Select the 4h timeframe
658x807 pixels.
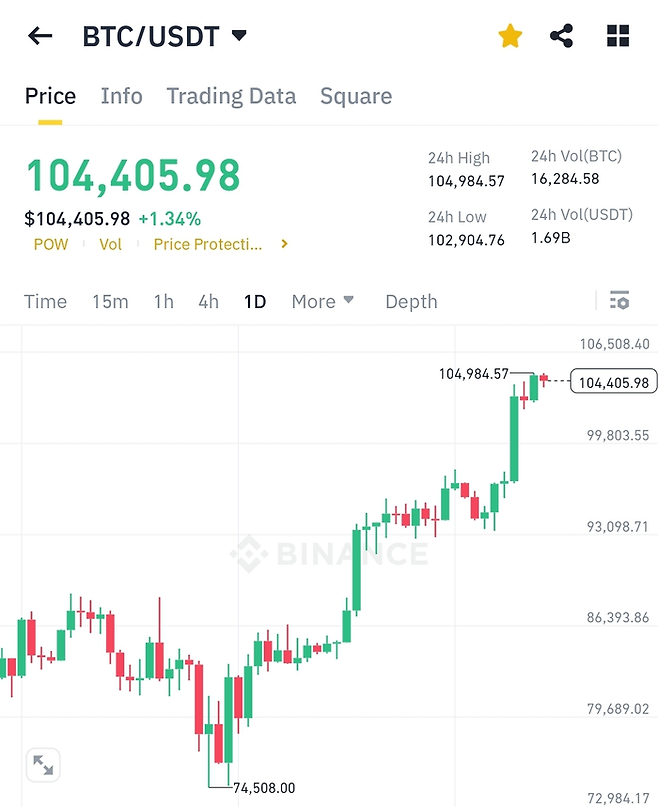coord(208,301)
